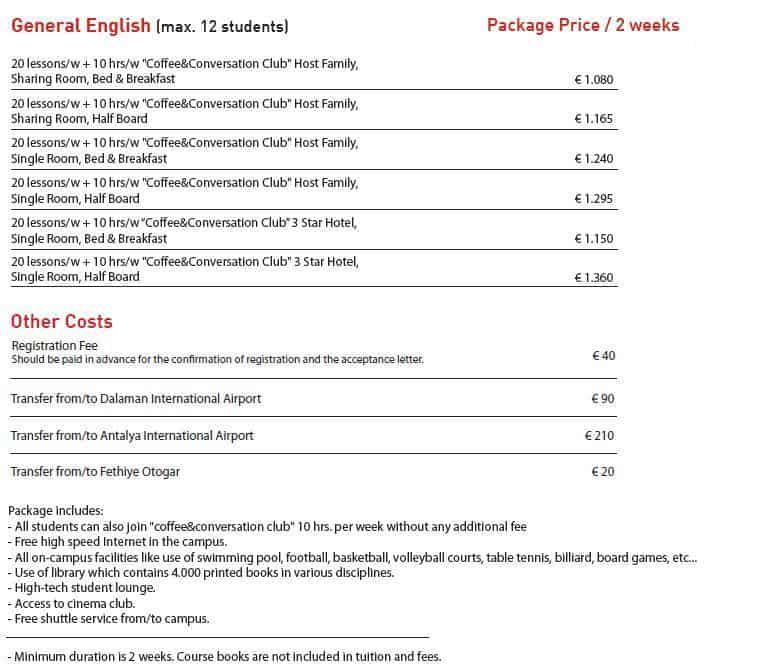
Task: Select the € 90 transfer price
Action: coord(603,399)
